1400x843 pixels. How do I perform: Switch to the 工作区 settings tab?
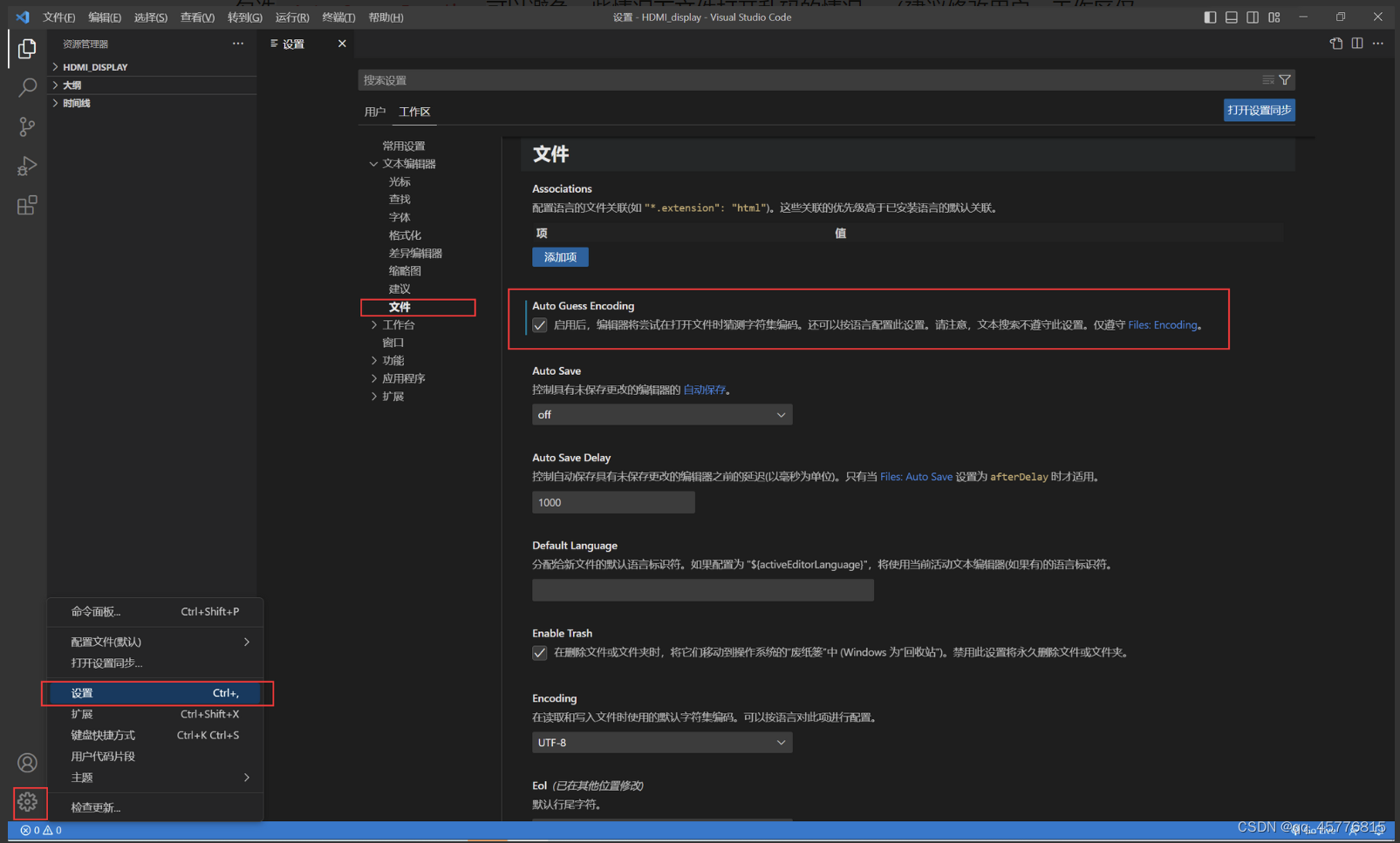coord(414,112)
